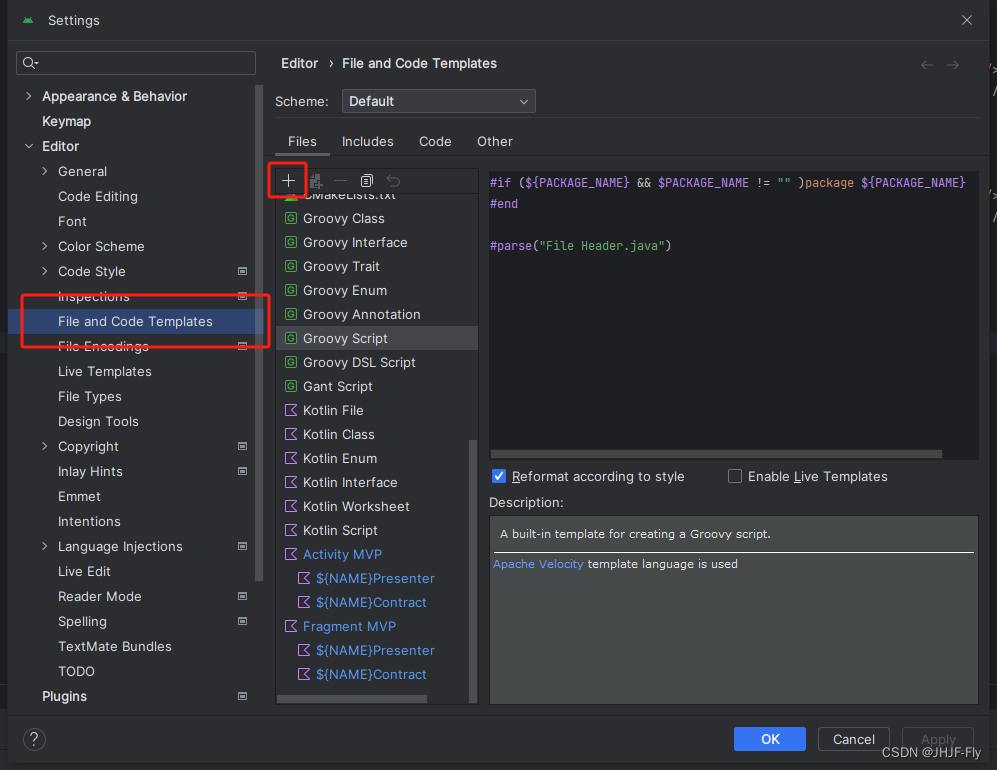Image resolution: width=997 pixels, height=770 pixels.
Task: Click the Cancel button
Action: point(853,739)
